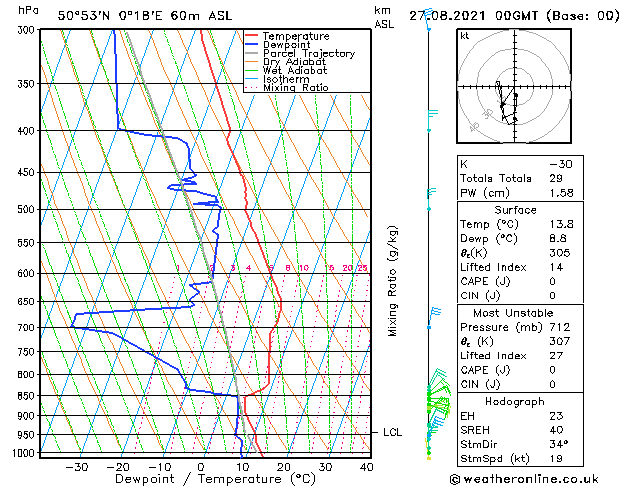The width and height of the screenshot is (629, 486).
Task: Click the StmDir value 34°
Action: click(559, 444)
